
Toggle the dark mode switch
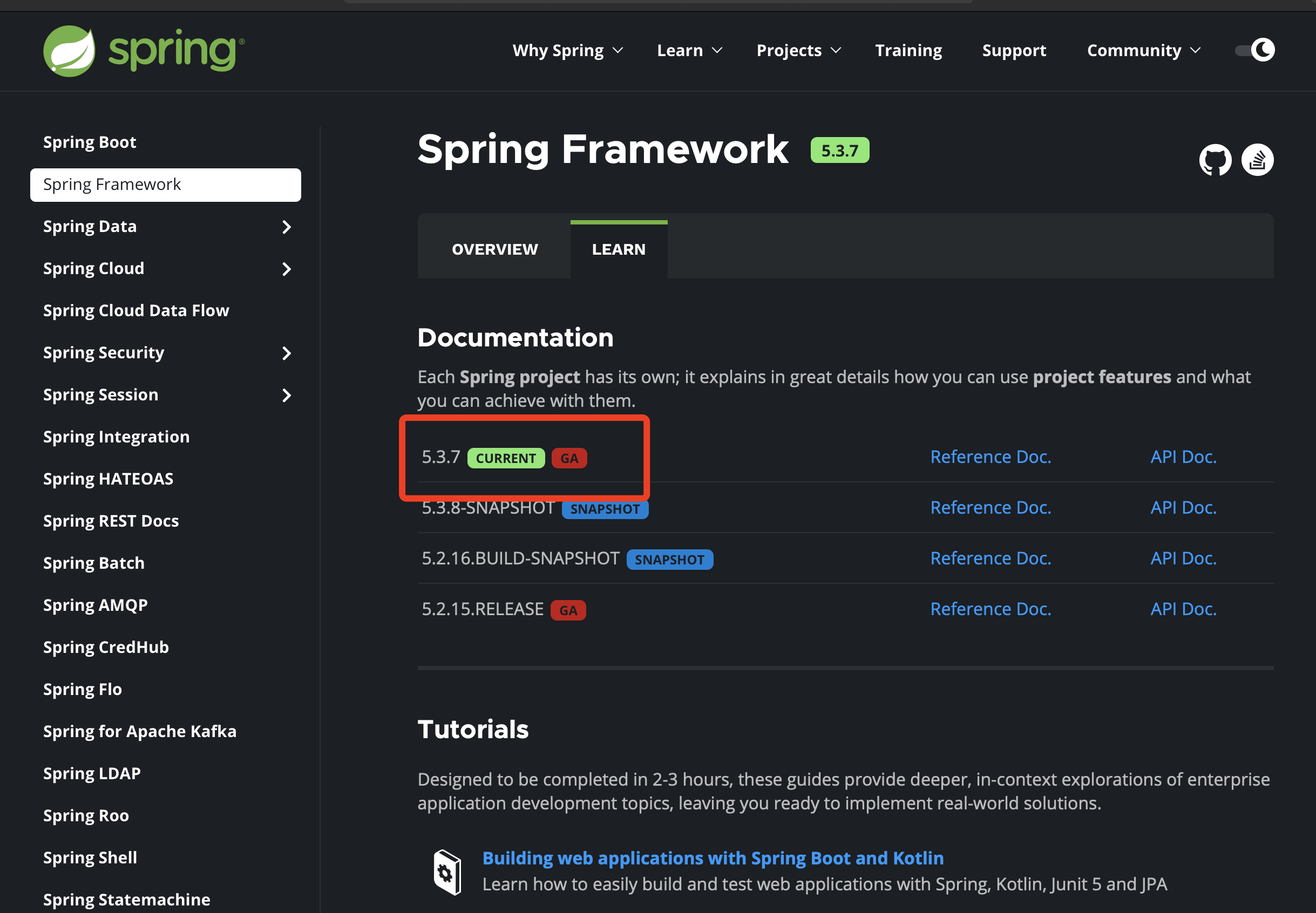coord(1255,50)
